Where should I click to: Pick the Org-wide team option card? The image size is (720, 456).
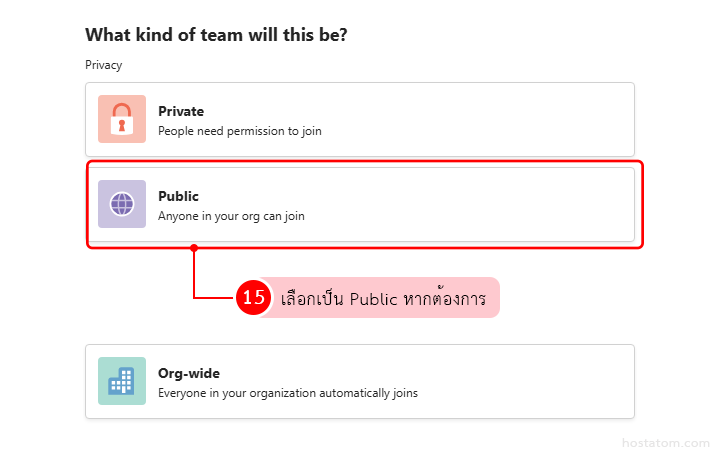[x=360, y=381]
